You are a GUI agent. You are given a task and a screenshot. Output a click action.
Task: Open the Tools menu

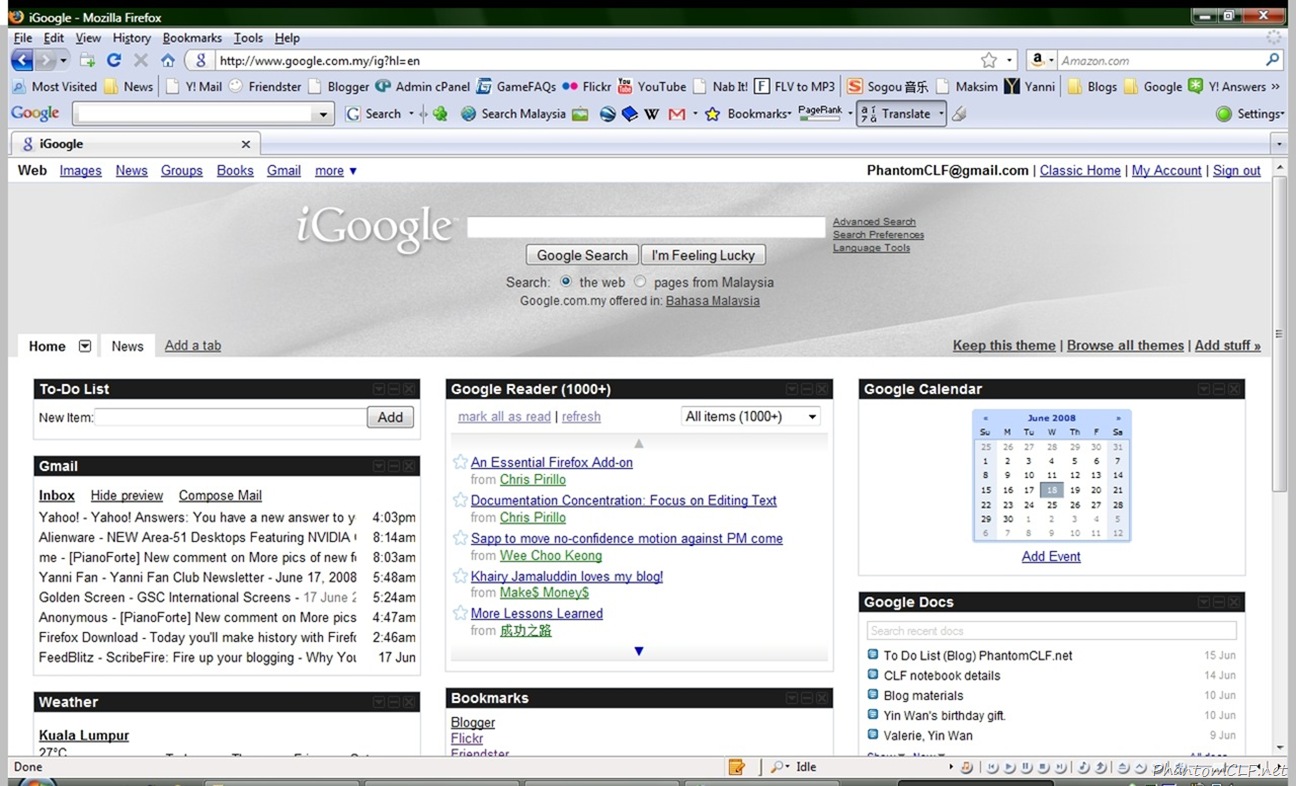(x=248, y=38)
